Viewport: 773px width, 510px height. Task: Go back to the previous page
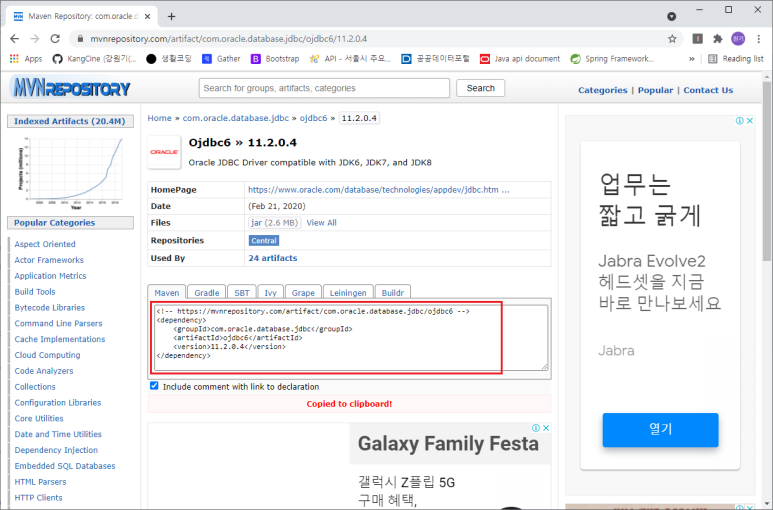tap(15, 38)
